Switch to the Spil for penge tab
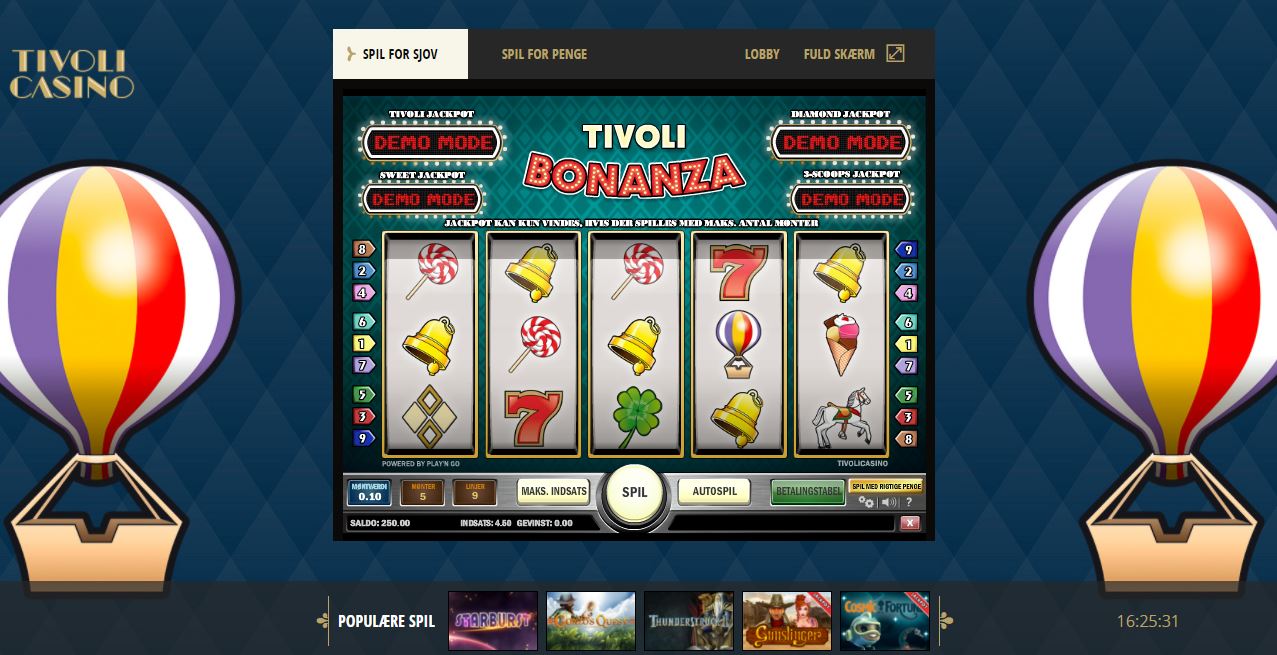The image size is (1277, 655). [x=544, y=54]
